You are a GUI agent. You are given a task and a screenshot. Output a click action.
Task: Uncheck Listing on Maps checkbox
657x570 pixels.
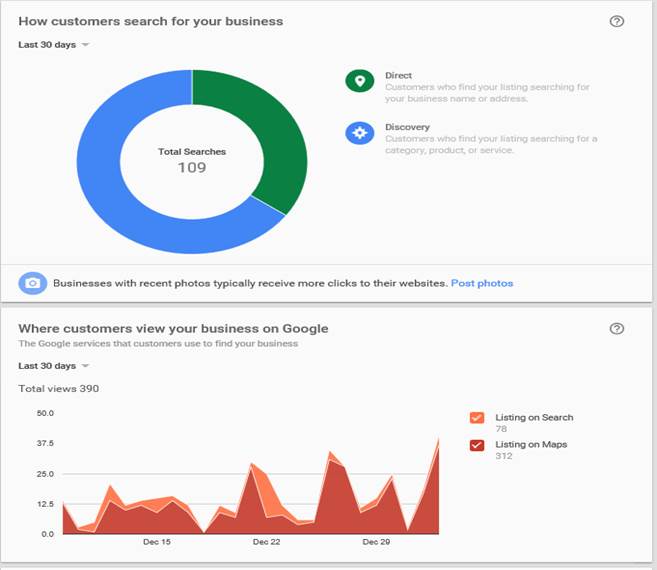click(477, 445)
